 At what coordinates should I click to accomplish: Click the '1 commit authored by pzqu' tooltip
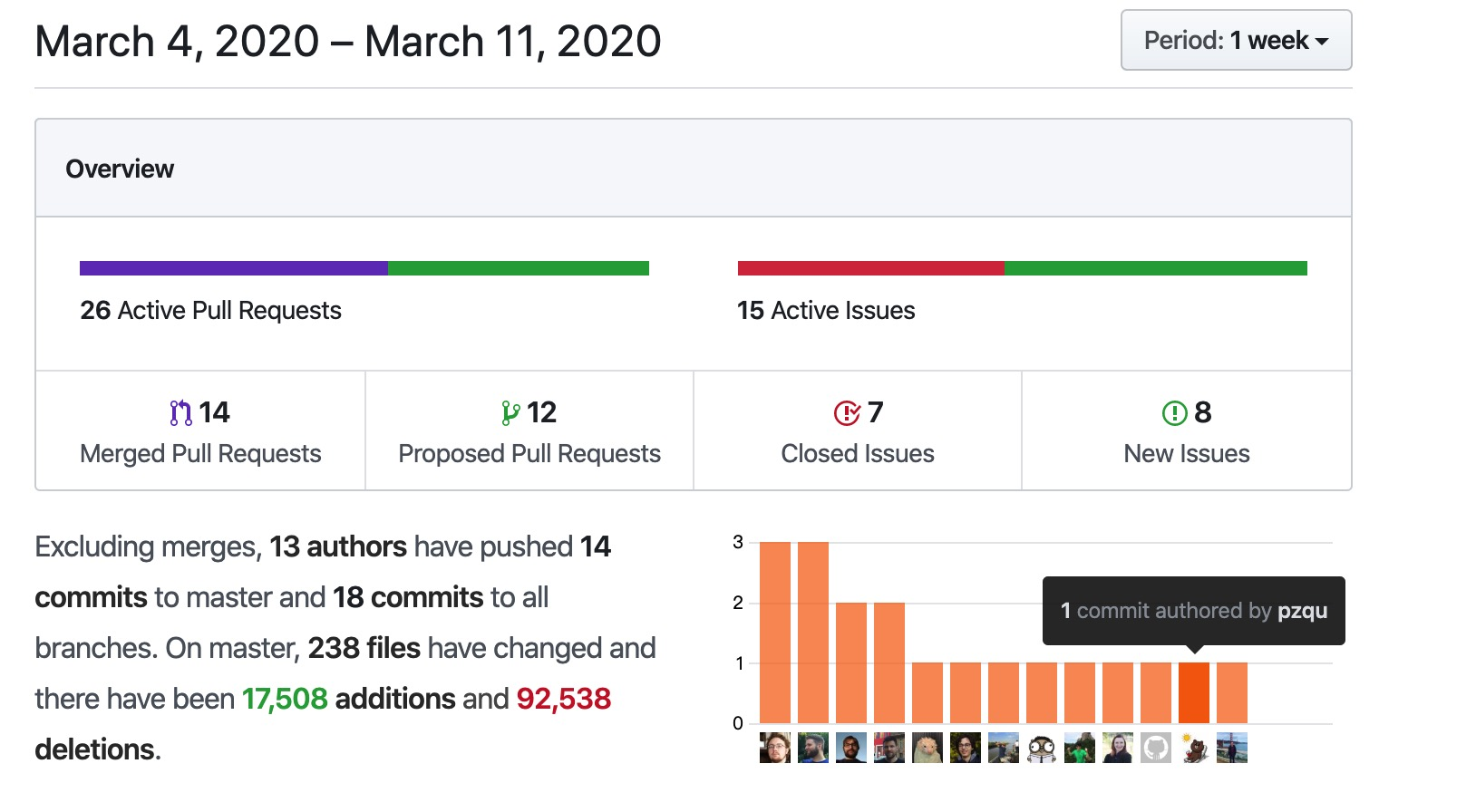point(1194,611)
